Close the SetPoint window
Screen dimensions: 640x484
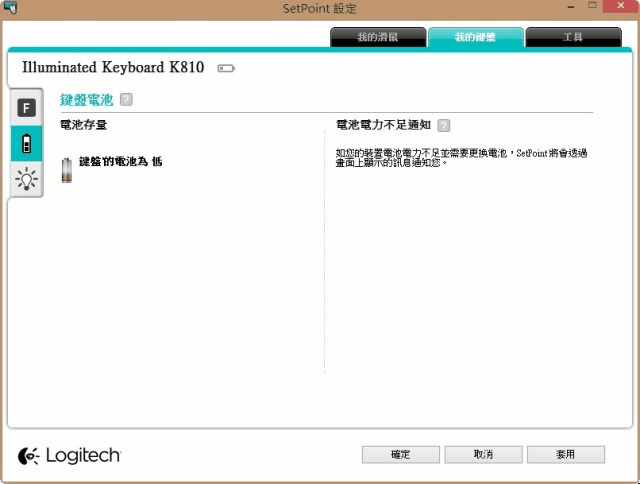pyautogui.click(x=621, y=6)
